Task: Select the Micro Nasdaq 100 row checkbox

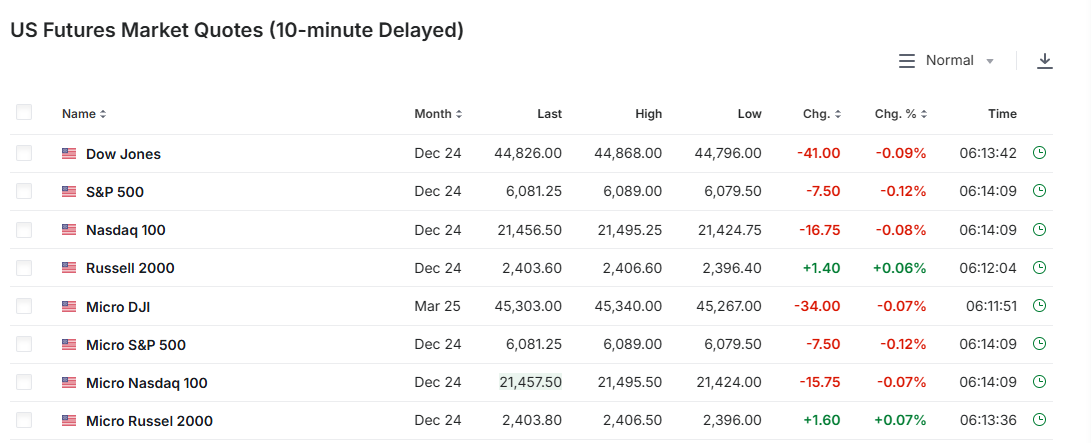Action: click(x=24, y=382)
